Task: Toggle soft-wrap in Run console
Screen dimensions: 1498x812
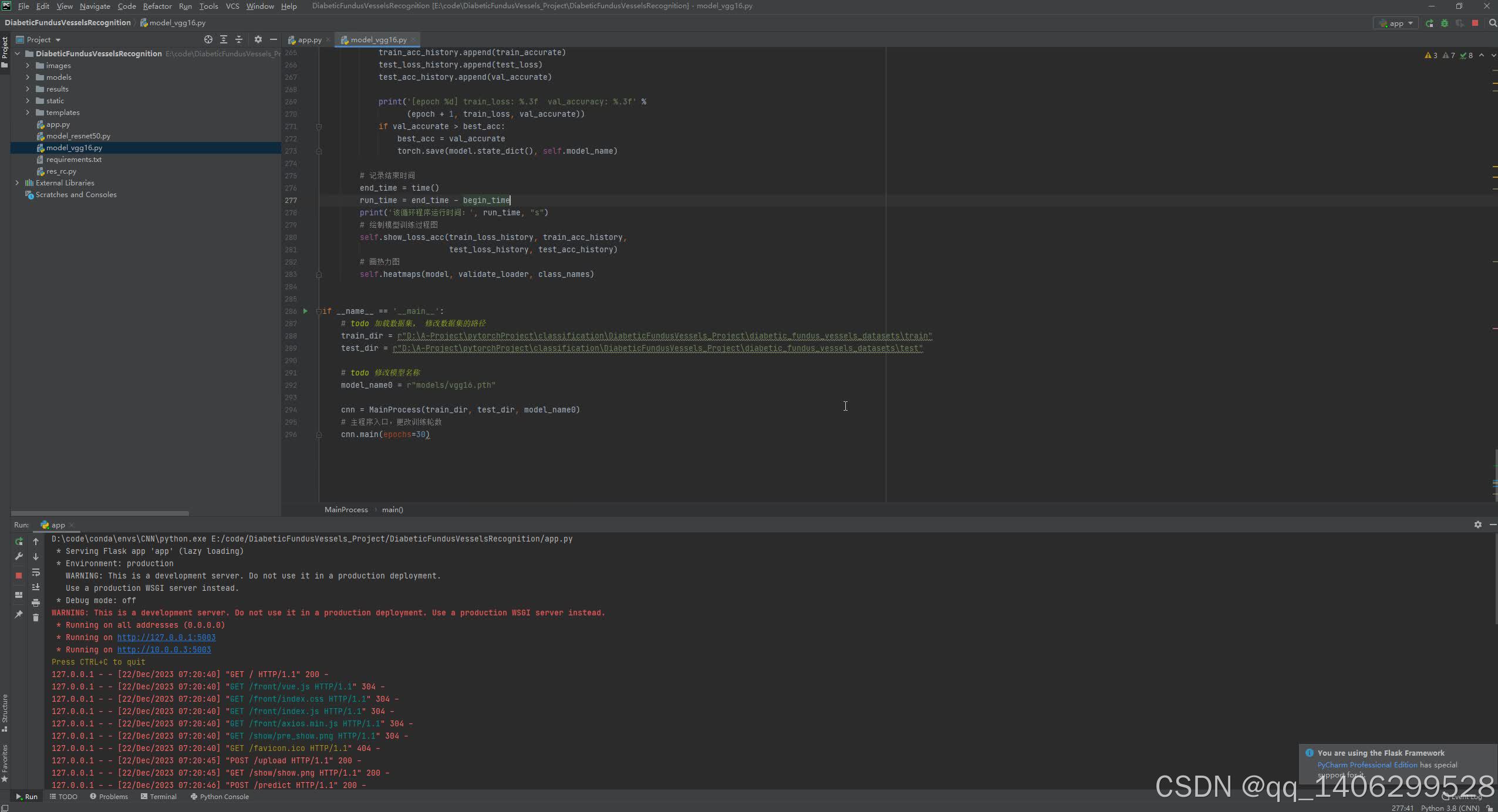Action: tap(36, 572)
